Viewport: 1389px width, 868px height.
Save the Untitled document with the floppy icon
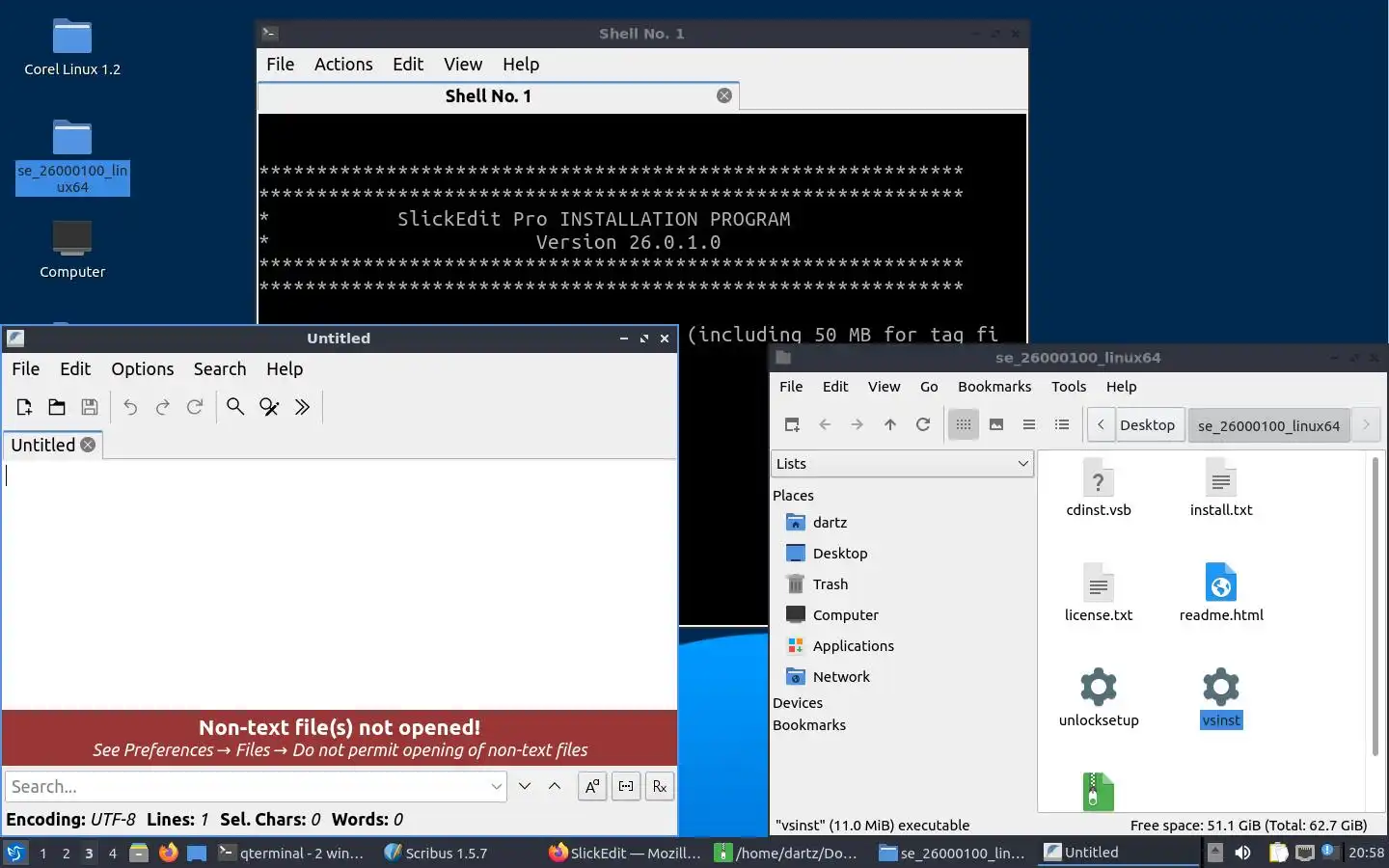pos(90,407)
